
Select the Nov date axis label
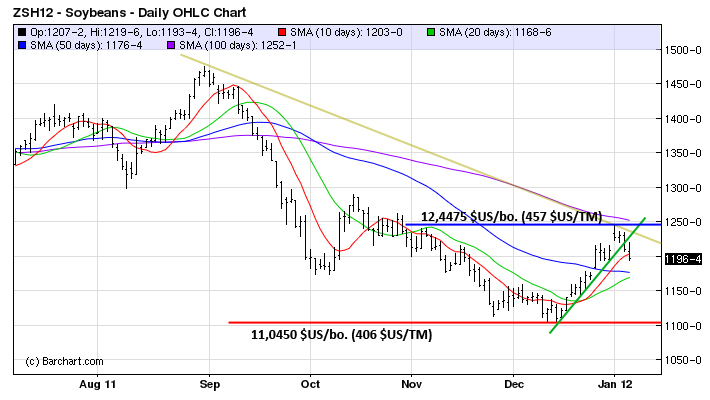click(x=410, y=383)
